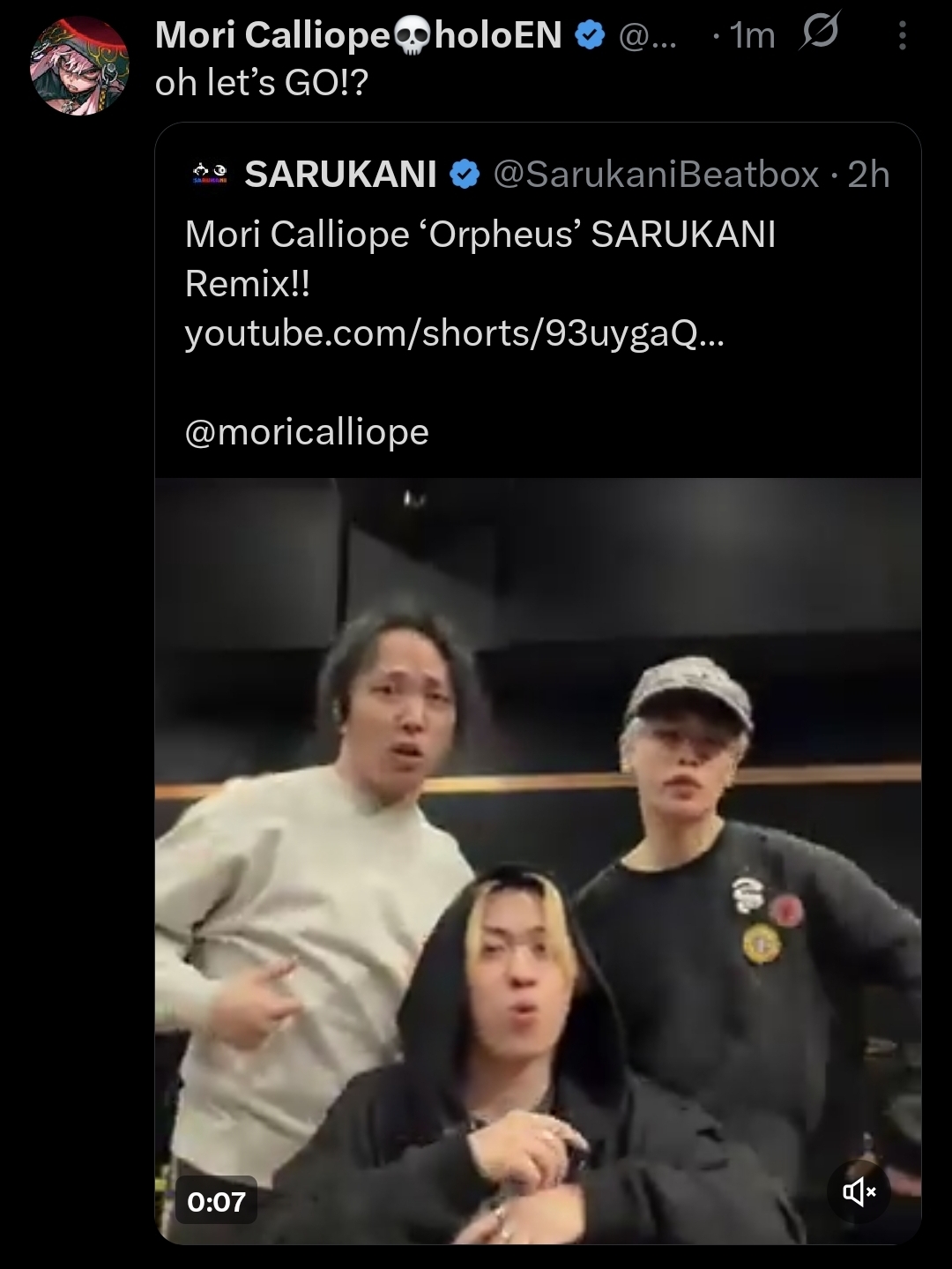Unmute the video with the speaker icon
This screenshot has height=1269, width=952.
click(x=859, y=1192)
